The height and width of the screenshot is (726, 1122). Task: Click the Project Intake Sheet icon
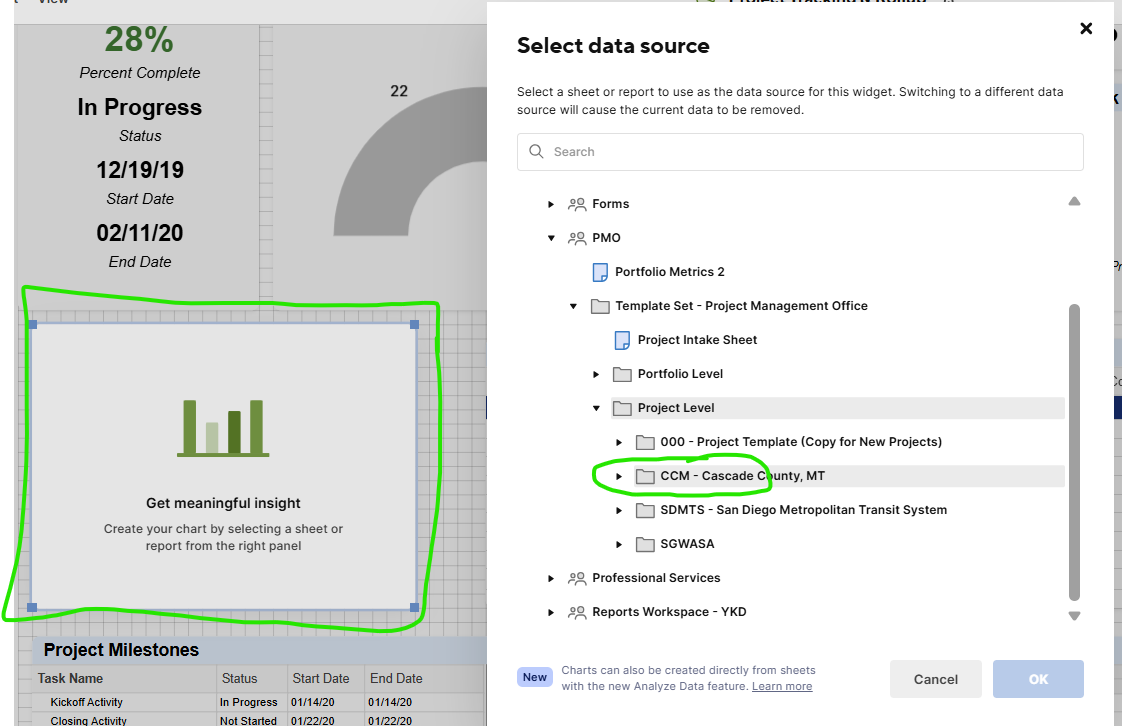(623, 340)
